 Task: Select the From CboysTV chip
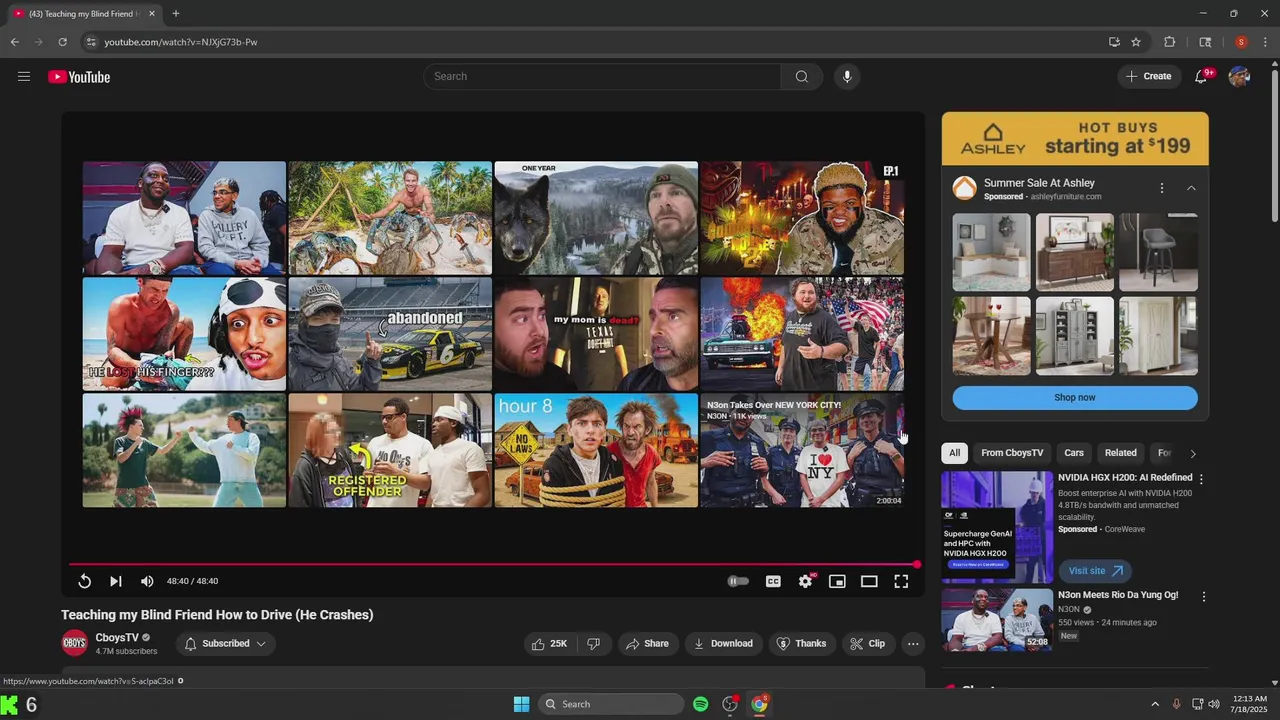(1012, 453)
